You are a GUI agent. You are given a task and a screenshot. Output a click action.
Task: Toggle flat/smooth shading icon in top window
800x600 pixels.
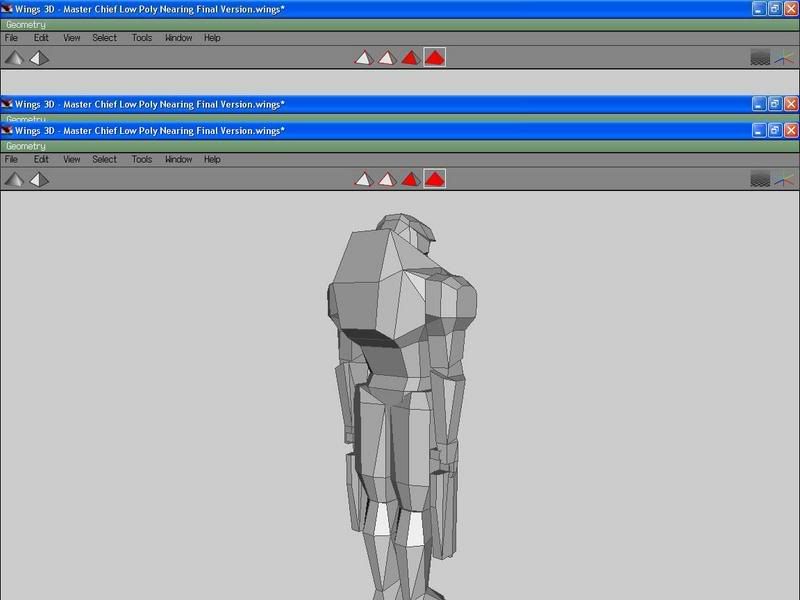pos(14,58)
